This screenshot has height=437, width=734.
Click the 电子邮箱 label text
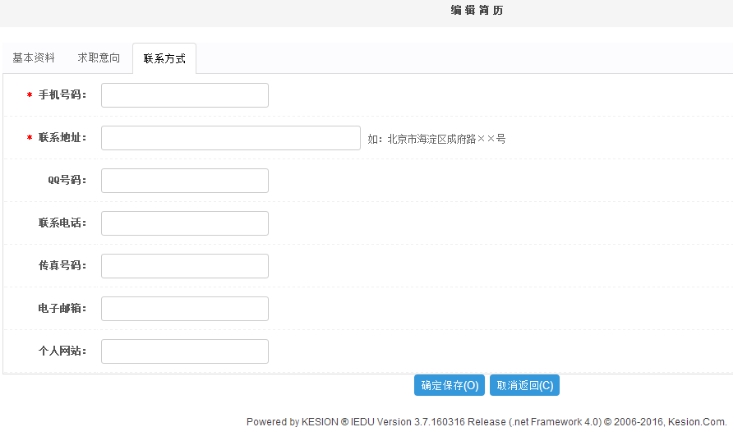[x=62, y=308]
